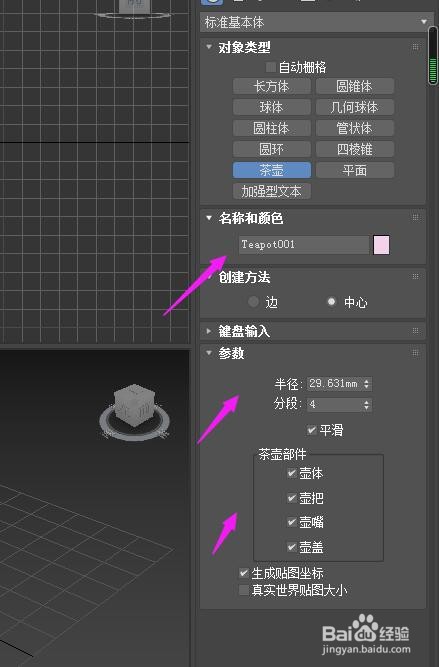Collapse the 名称和颜色 rollout
The height and width of the screenshot is (667, 439).
209,218
